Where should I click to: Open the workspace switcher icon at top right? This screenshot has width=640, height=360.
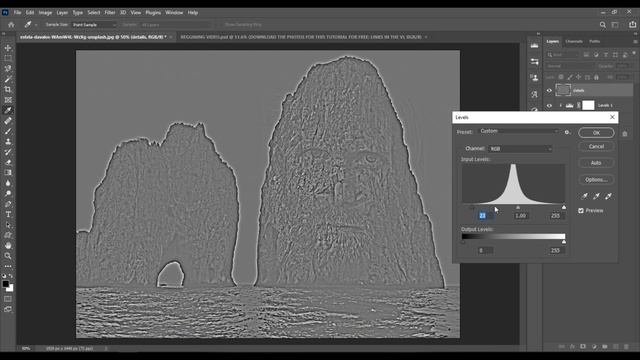point(615,25)
